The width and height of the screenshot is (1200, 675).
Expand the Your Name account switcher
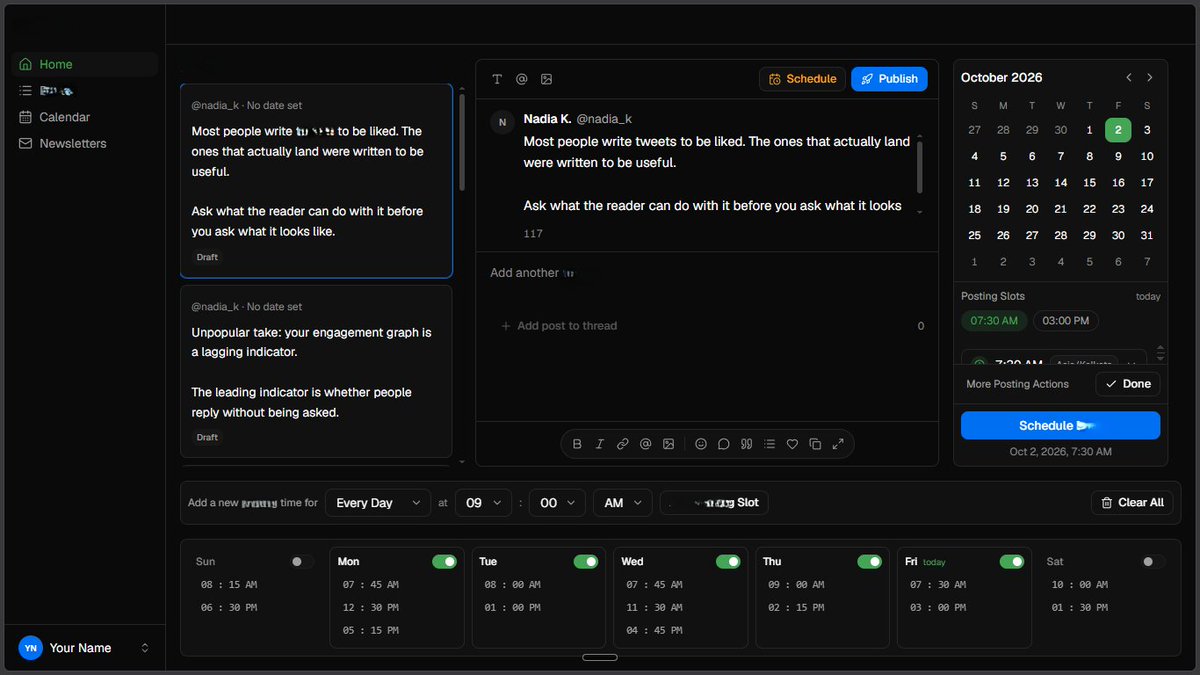(x=84, y=648)
